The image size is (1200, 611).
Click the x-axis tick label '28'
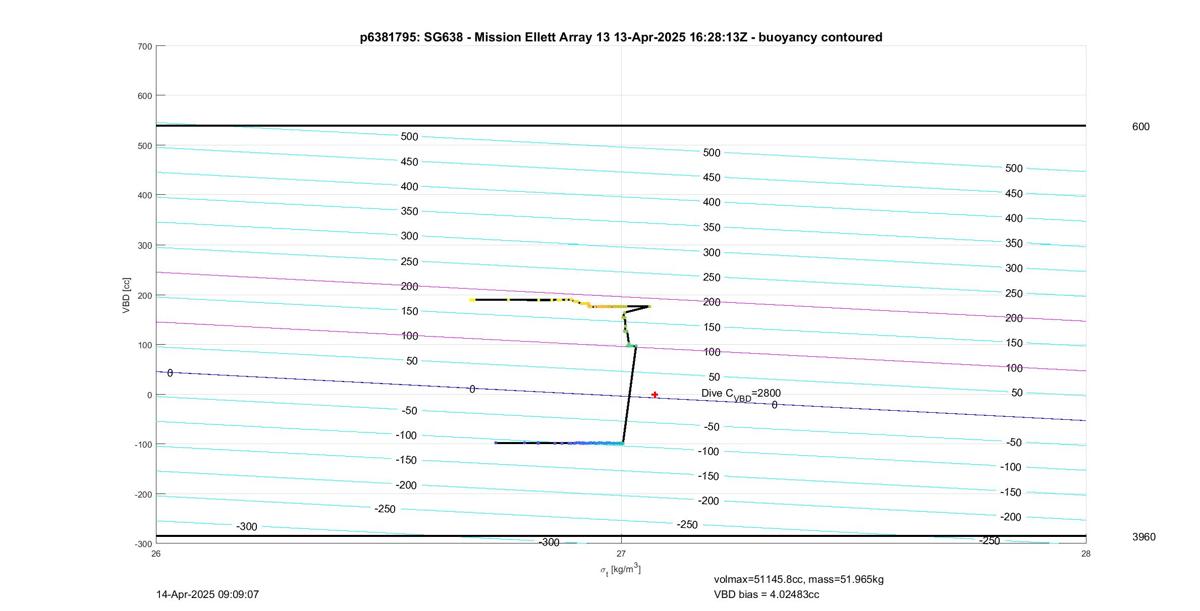[x=1086, y=553]
